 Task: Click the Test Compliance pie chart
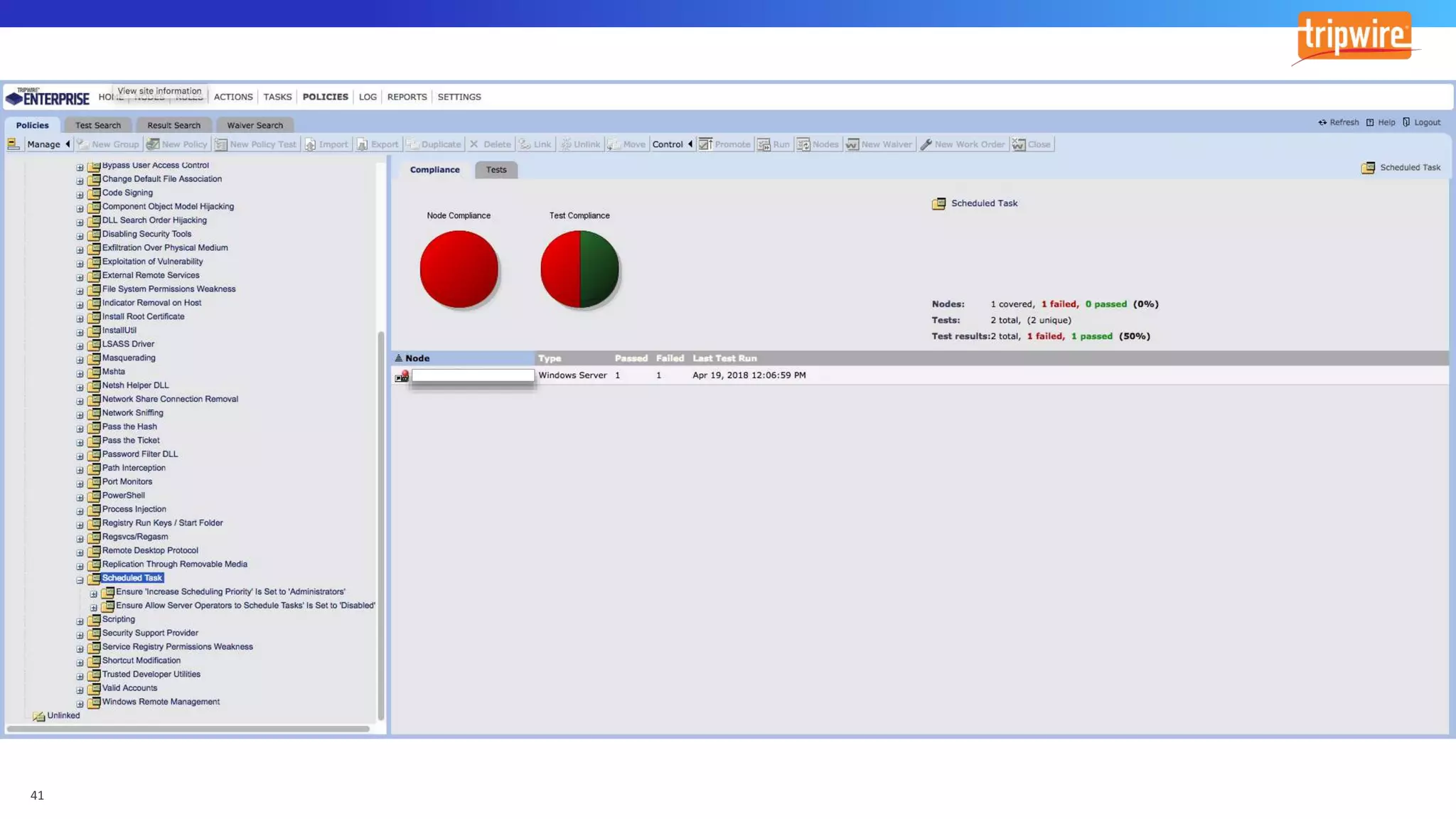click(579, 269)
